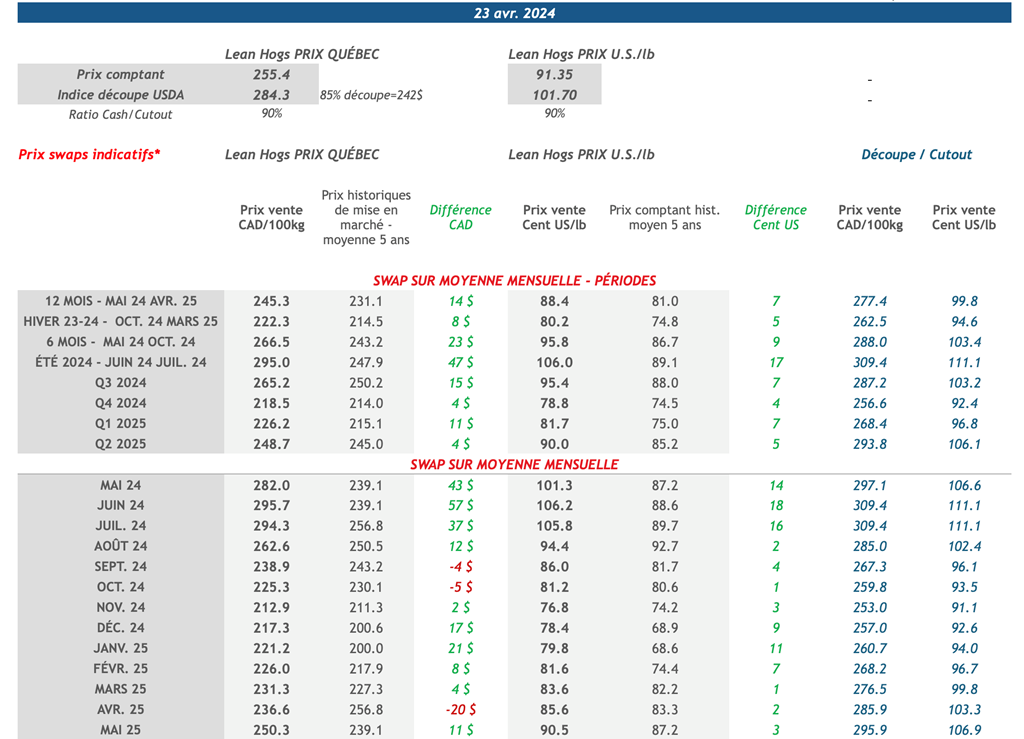Click the red "-20 $" difference value
This screenshot has height=739, width=1024.
coord(460,710)
